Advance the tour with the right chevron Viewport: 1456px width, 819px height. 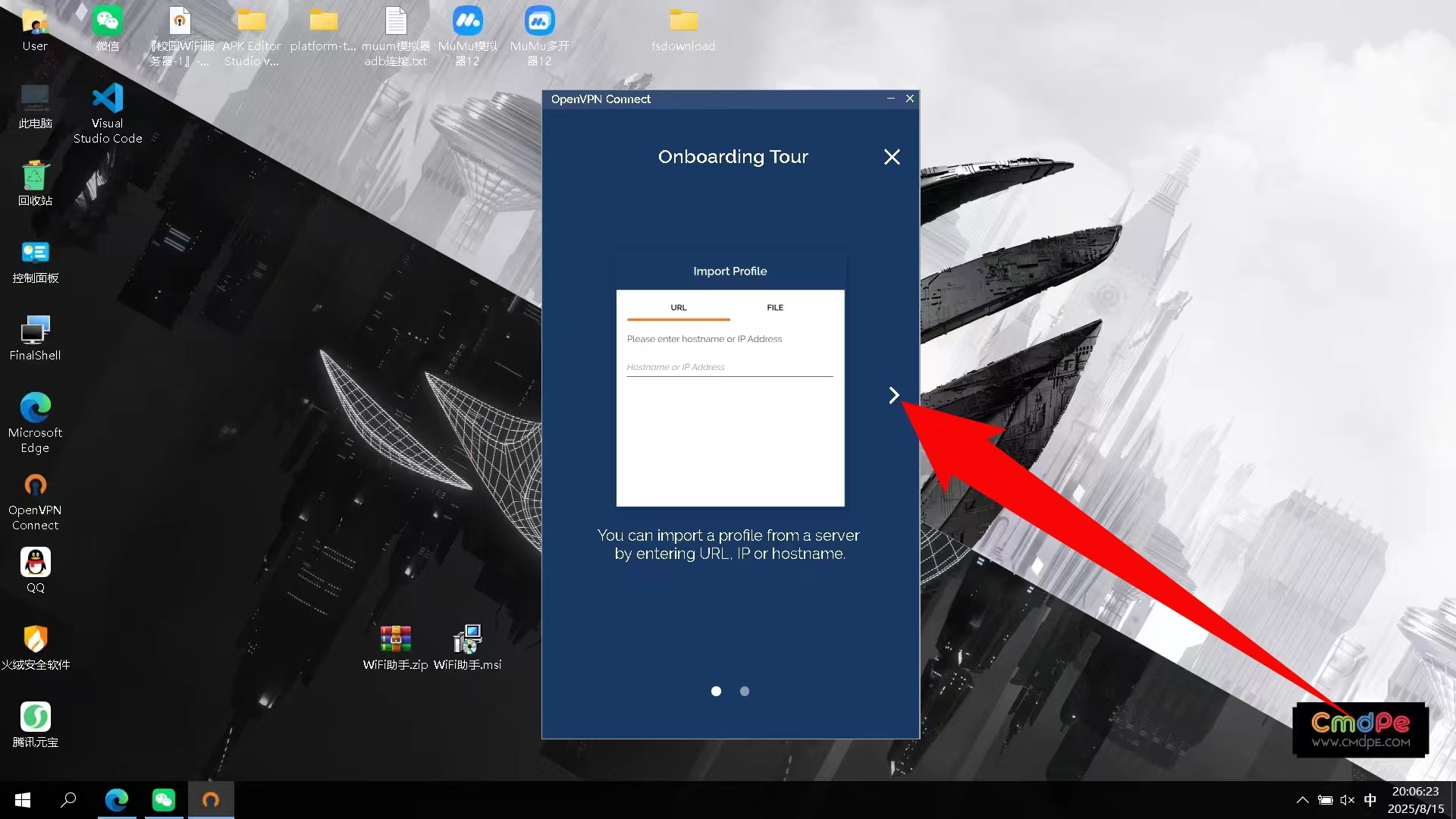[x=893, y=395]
